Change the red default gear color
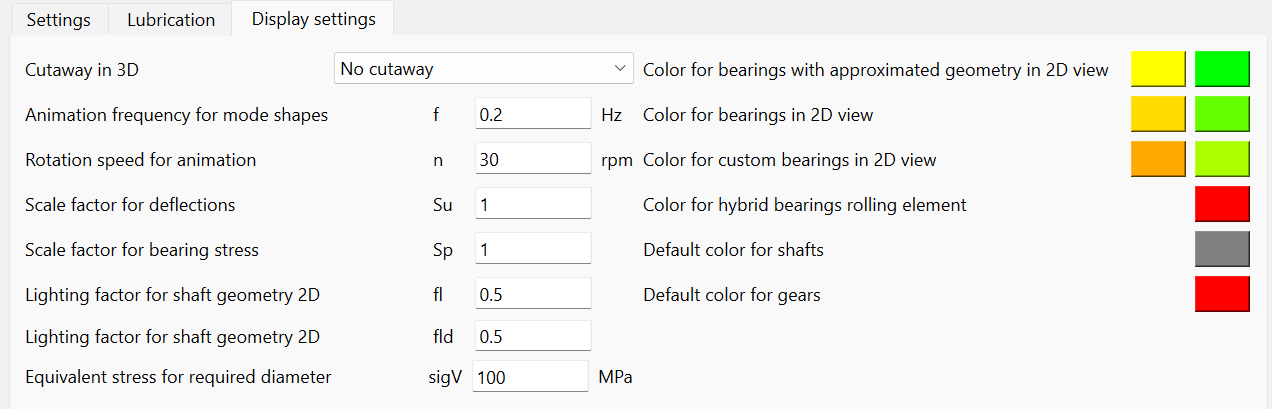This screenshot has height=409, width=1272. point(1222,294)
